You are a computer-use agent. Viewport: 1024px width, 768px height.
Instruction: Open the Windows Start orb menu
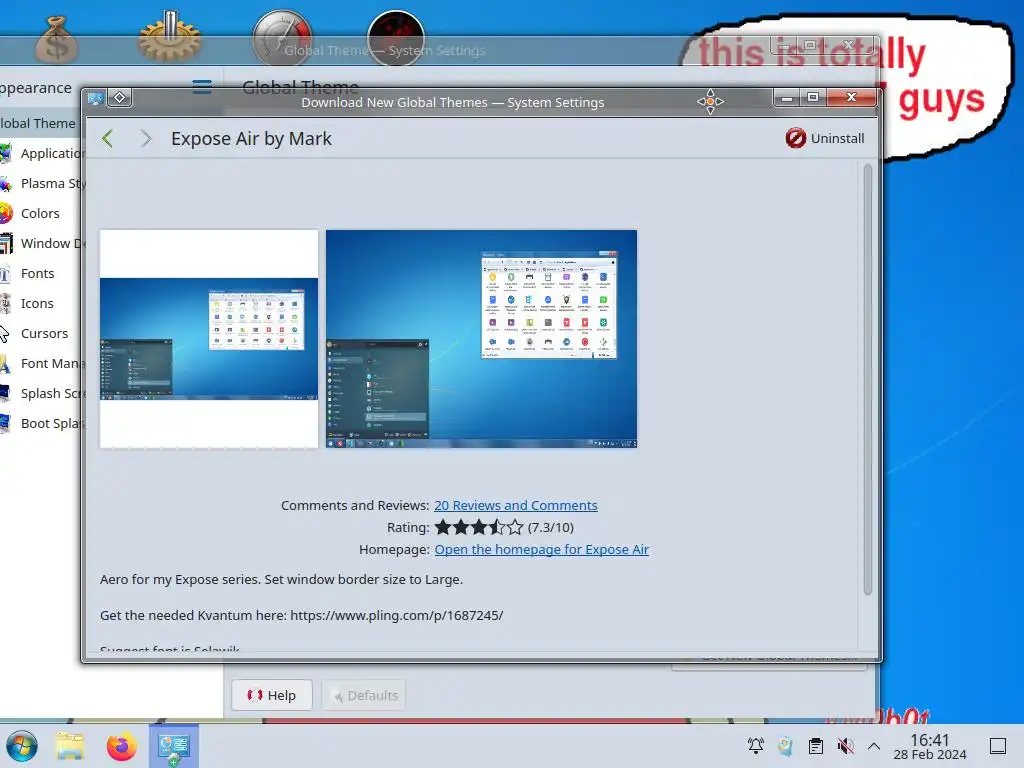click(x=22, y=746)
